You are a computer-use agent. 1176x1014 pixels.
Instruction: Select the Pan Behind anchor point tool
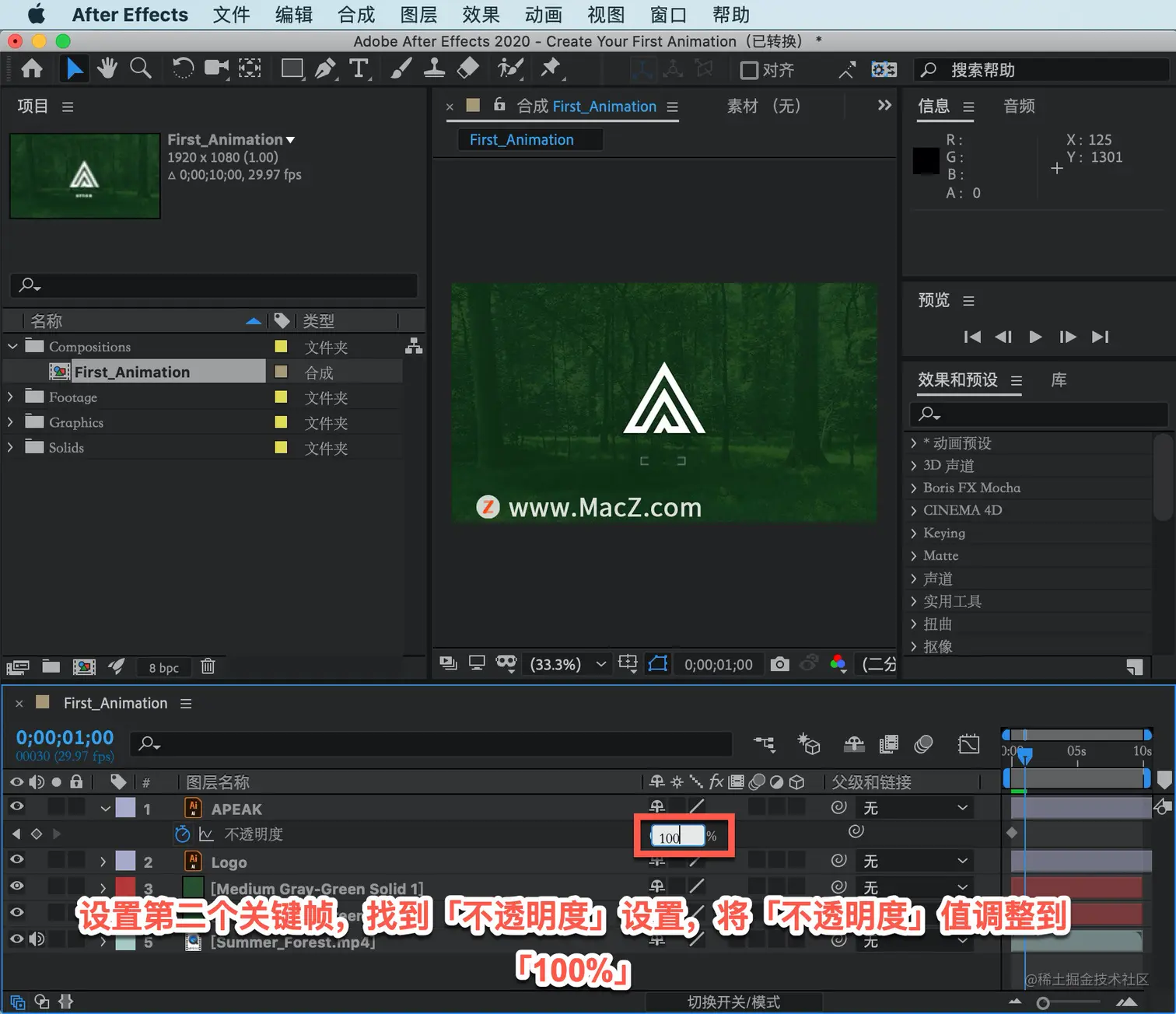250,69
